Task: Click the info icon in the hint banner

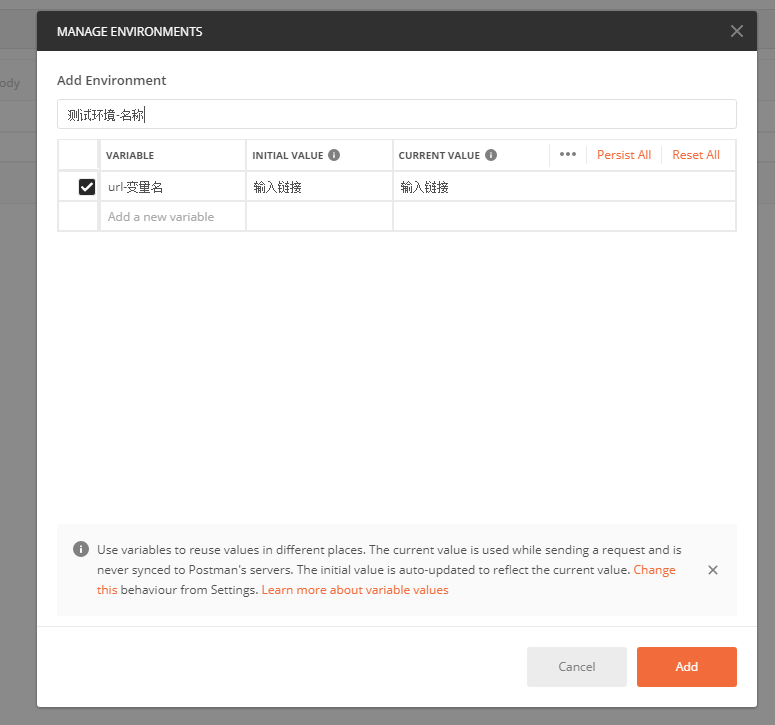Action: point(81,550)
